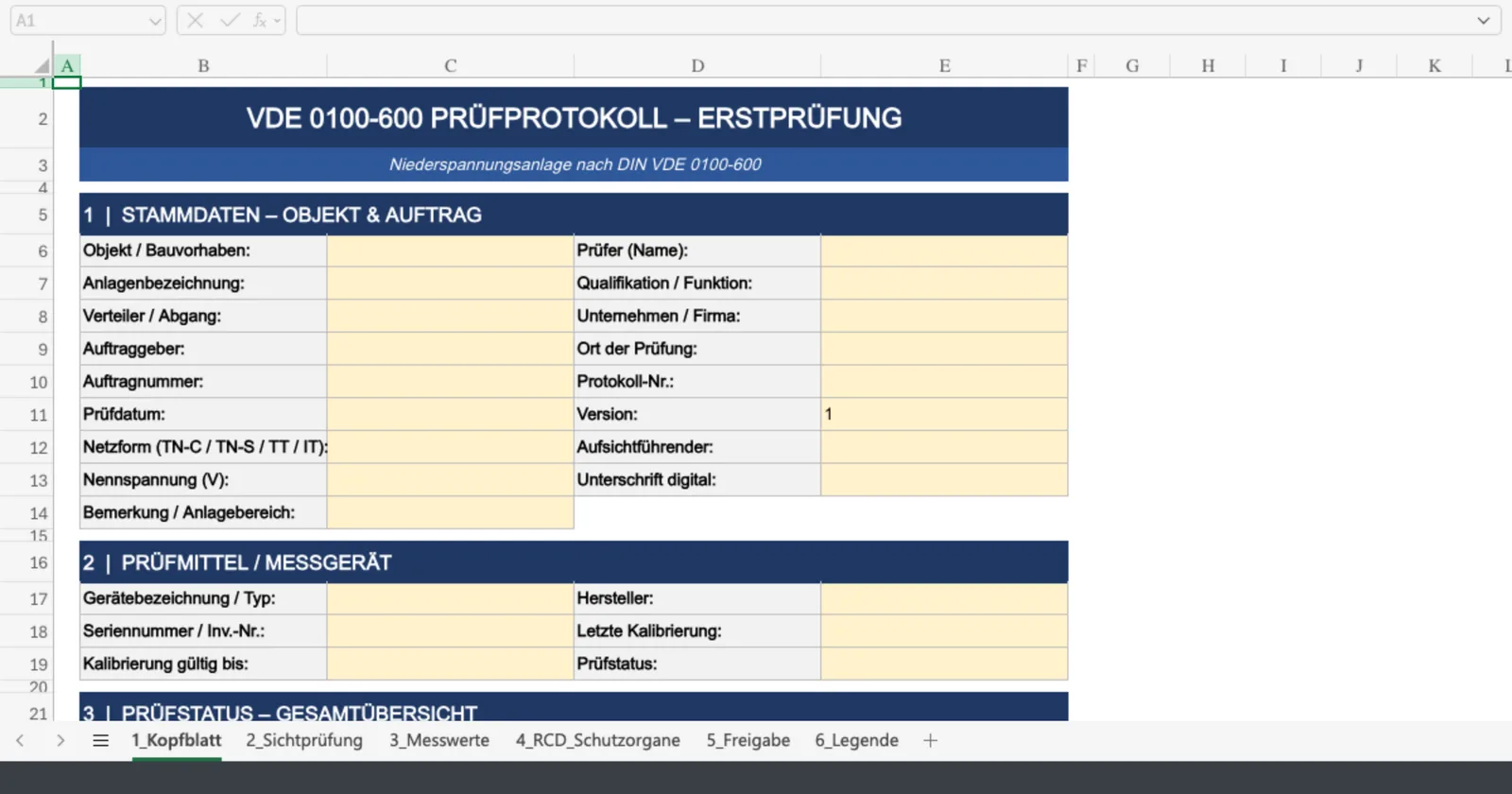
Task: Click the Name Box showing A1
Action: click(78, 20)
